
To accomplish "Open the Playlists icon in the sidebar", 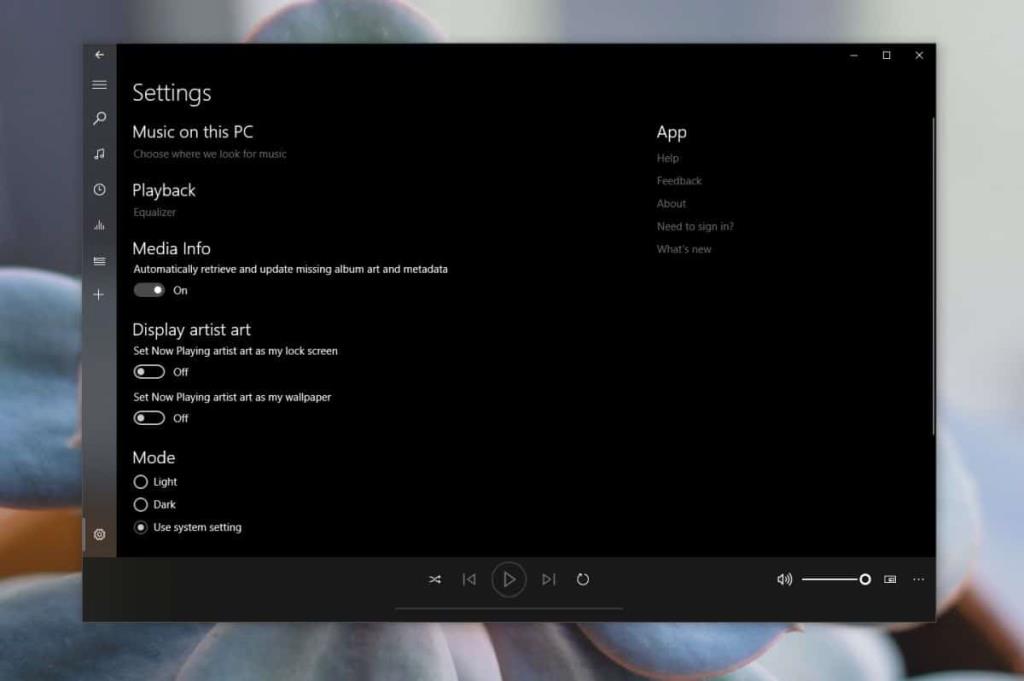I will pos(99,261).
